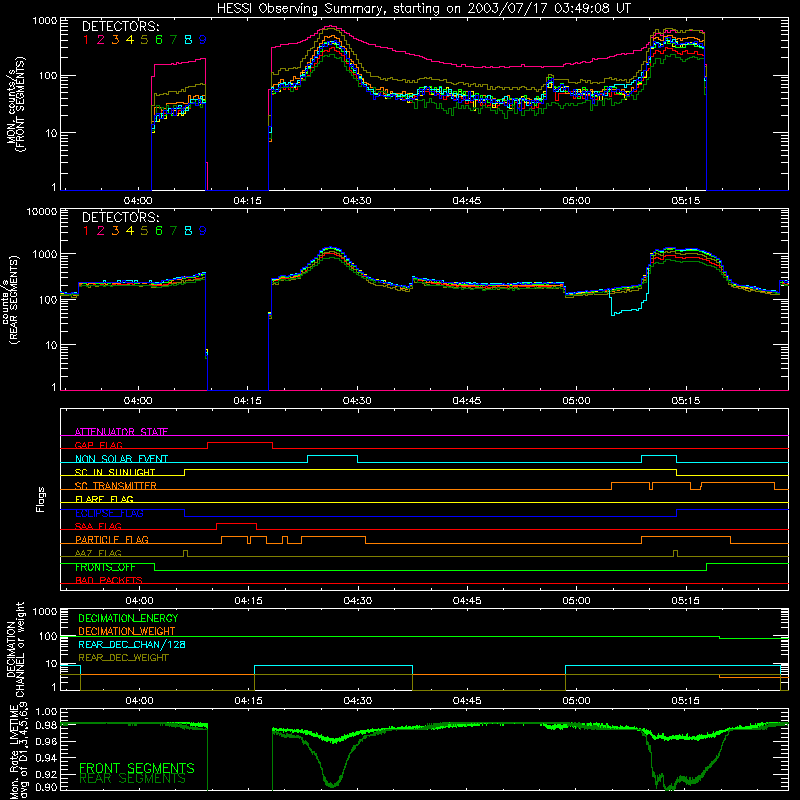Select detector 3 in rear segments legend

tap(115, 231)
